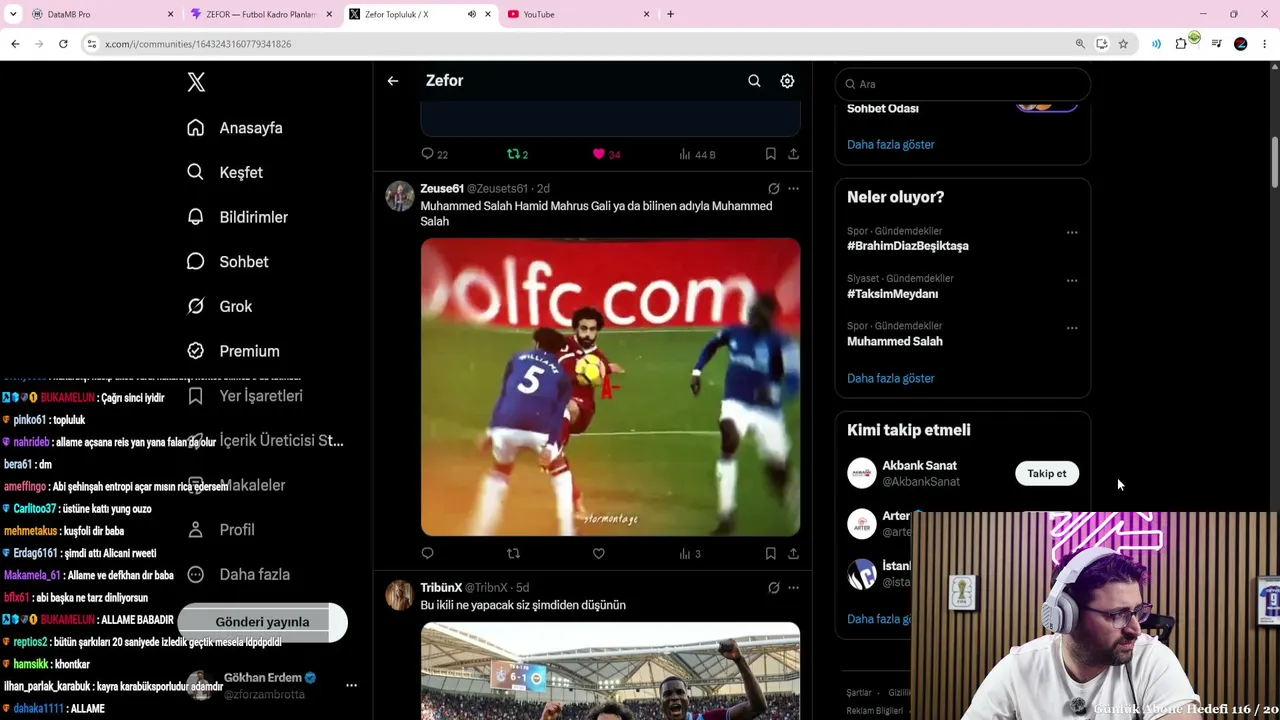Open Keşfet explore page
1280x720 pixels.
[225, 172]
